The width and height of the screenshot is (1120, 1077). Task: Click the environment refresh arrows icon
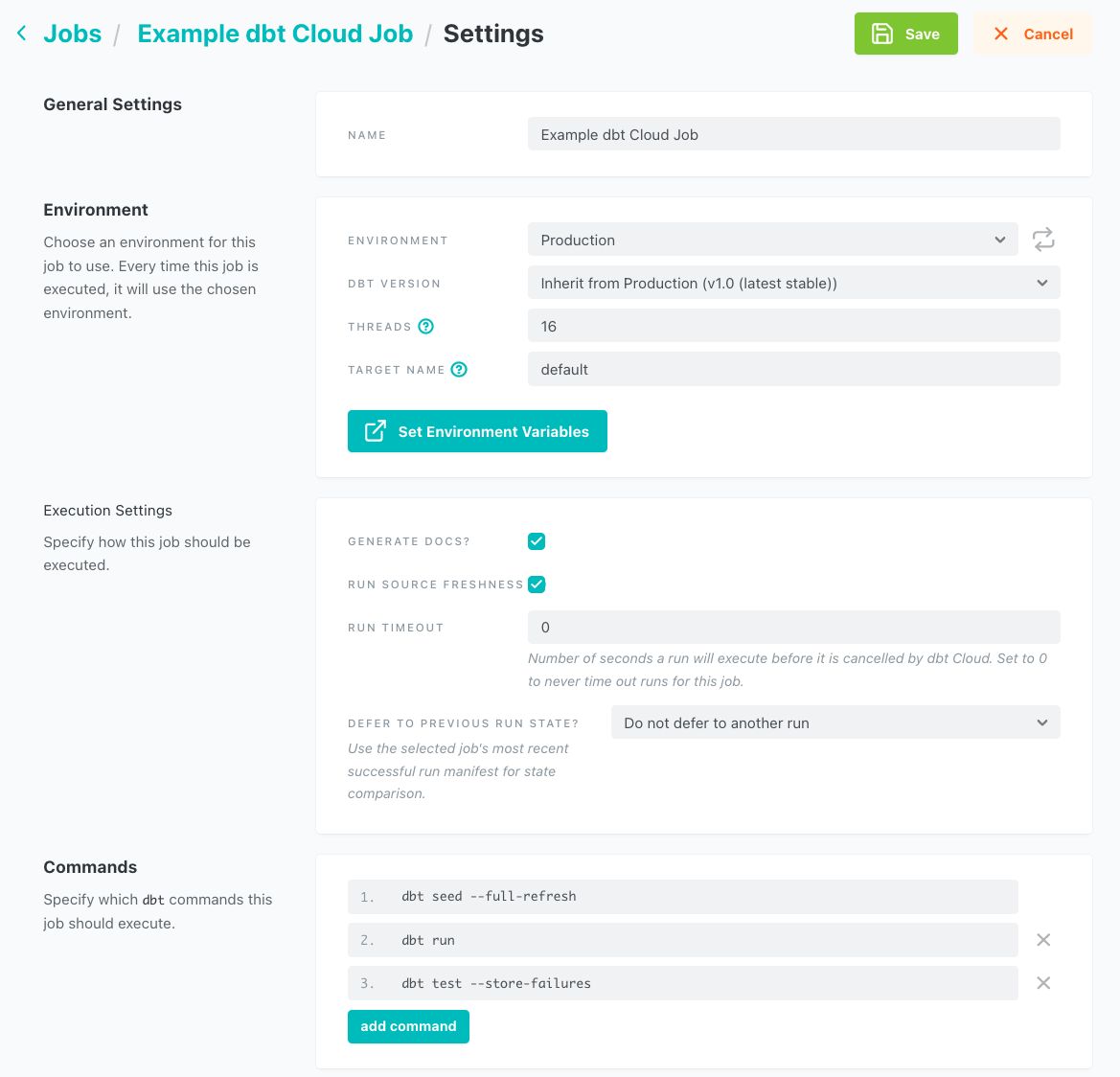(x=1043, y=240)
